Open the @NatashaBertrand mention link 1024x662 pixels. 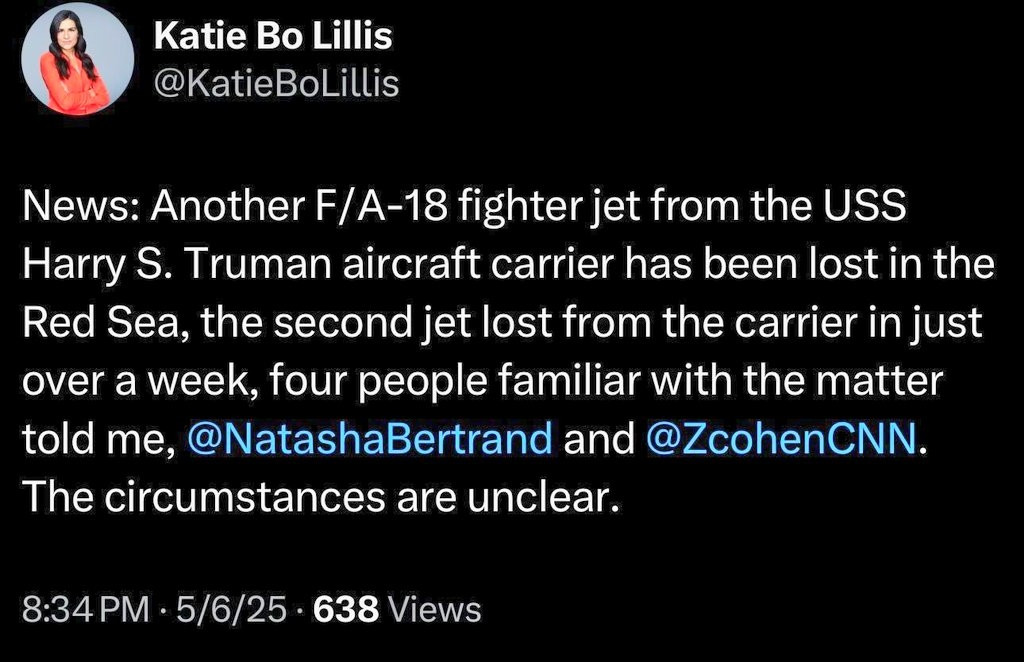(370, 438)
